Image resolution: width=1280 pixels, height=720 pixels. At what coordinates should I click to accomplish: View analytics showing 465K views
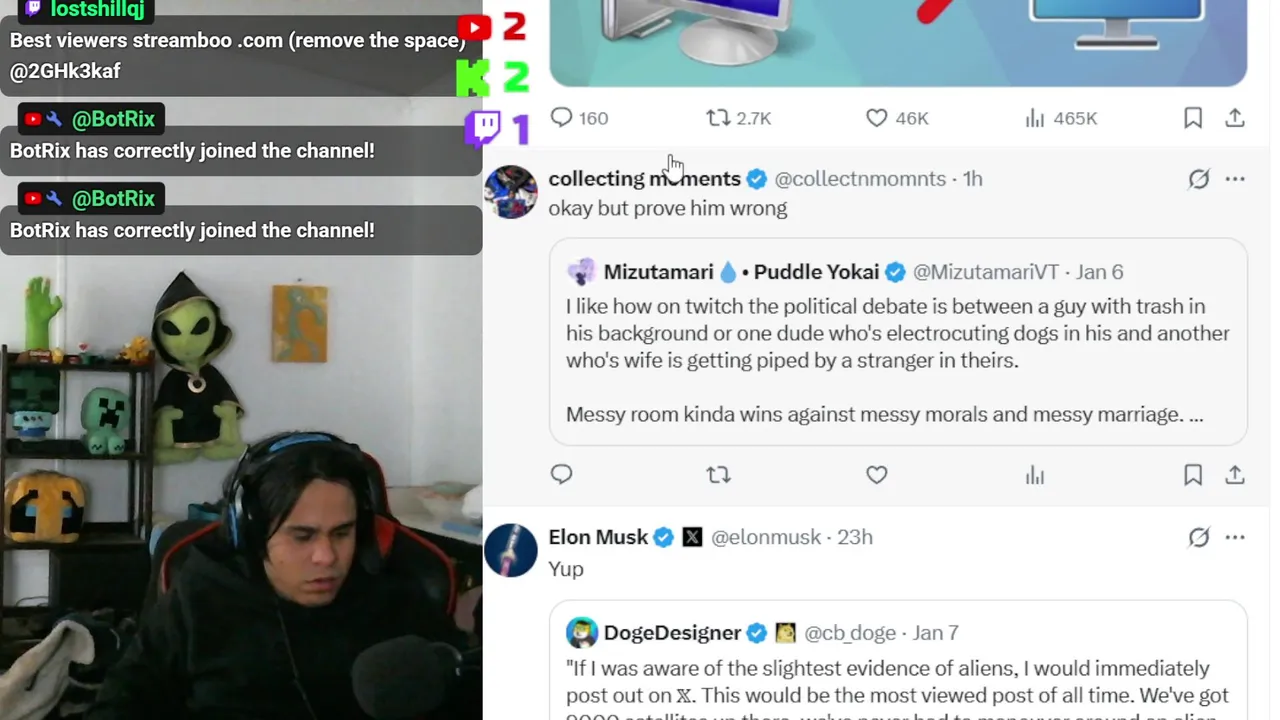point(1061,118)
